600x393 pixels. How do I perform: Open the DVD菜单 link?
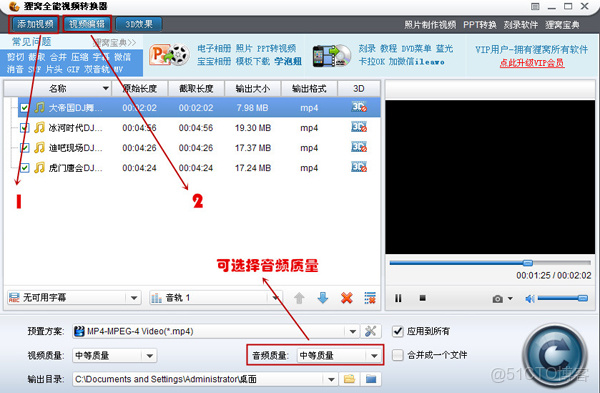(x=416, y=49)
